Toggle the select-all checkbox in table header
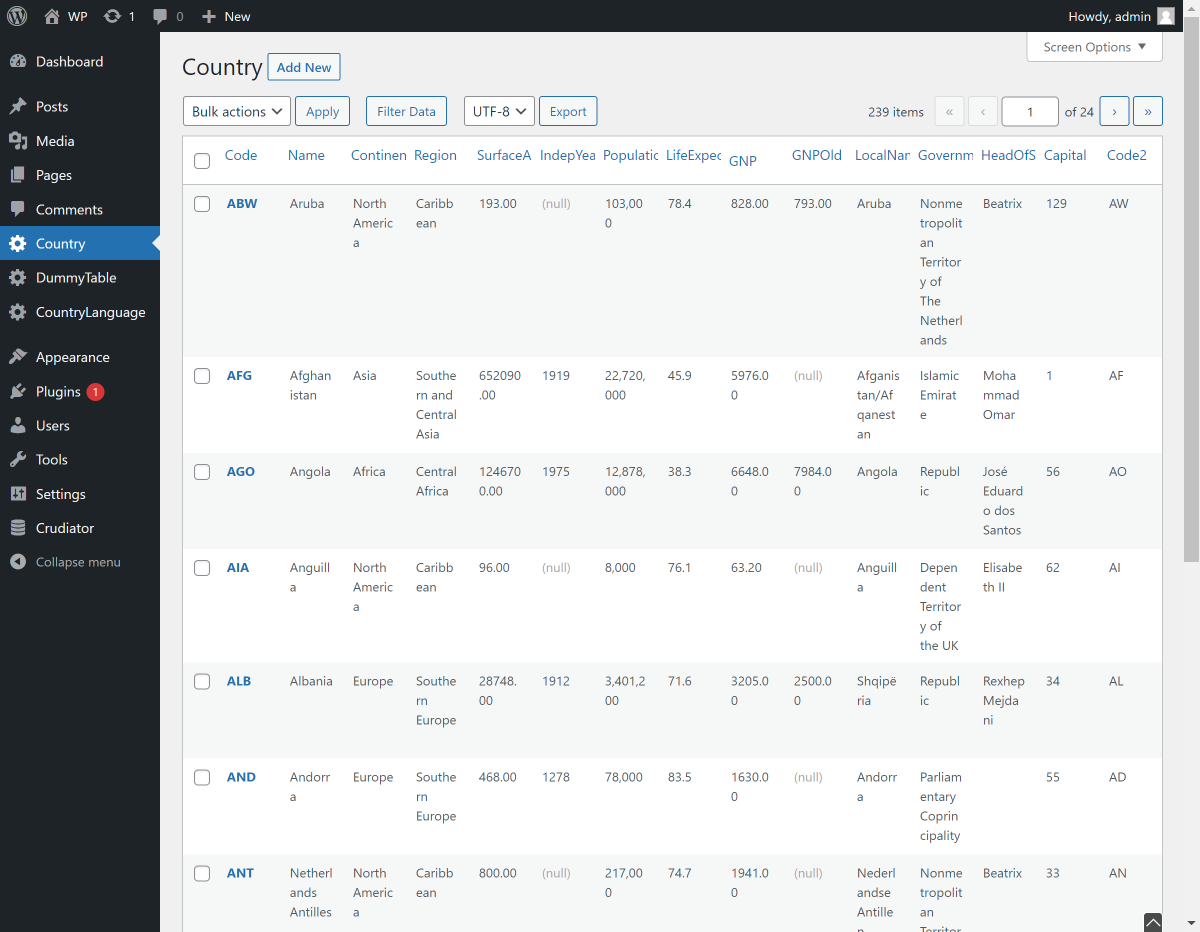This screenshot has width=1200, height=932. [x=202, y=161]
